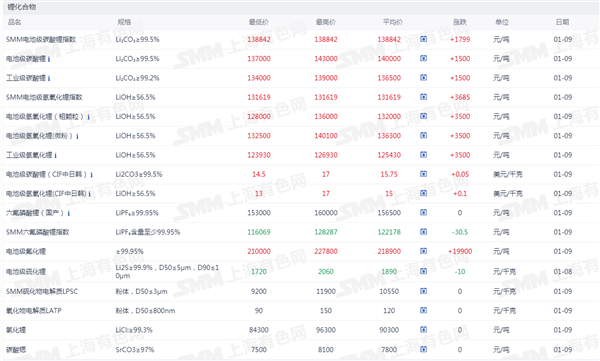600x361 pixels.
Task: Select the lowest price value 137000
Action: click(259, 59)
